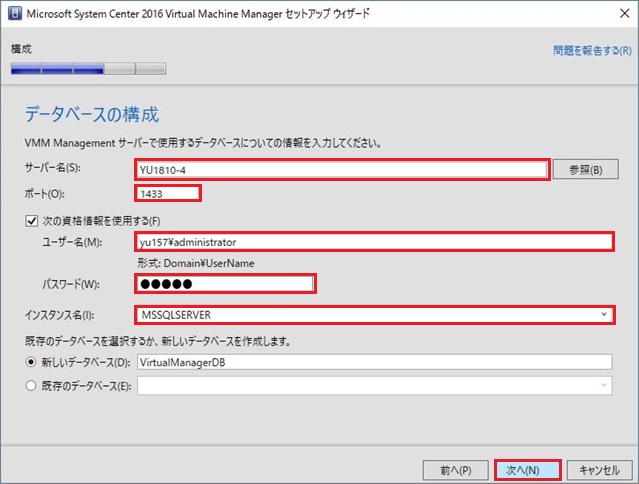Viewport: 639px width, 484px height.
Task: Proceed with the 次へ(N) button
Action: (527, 469)
